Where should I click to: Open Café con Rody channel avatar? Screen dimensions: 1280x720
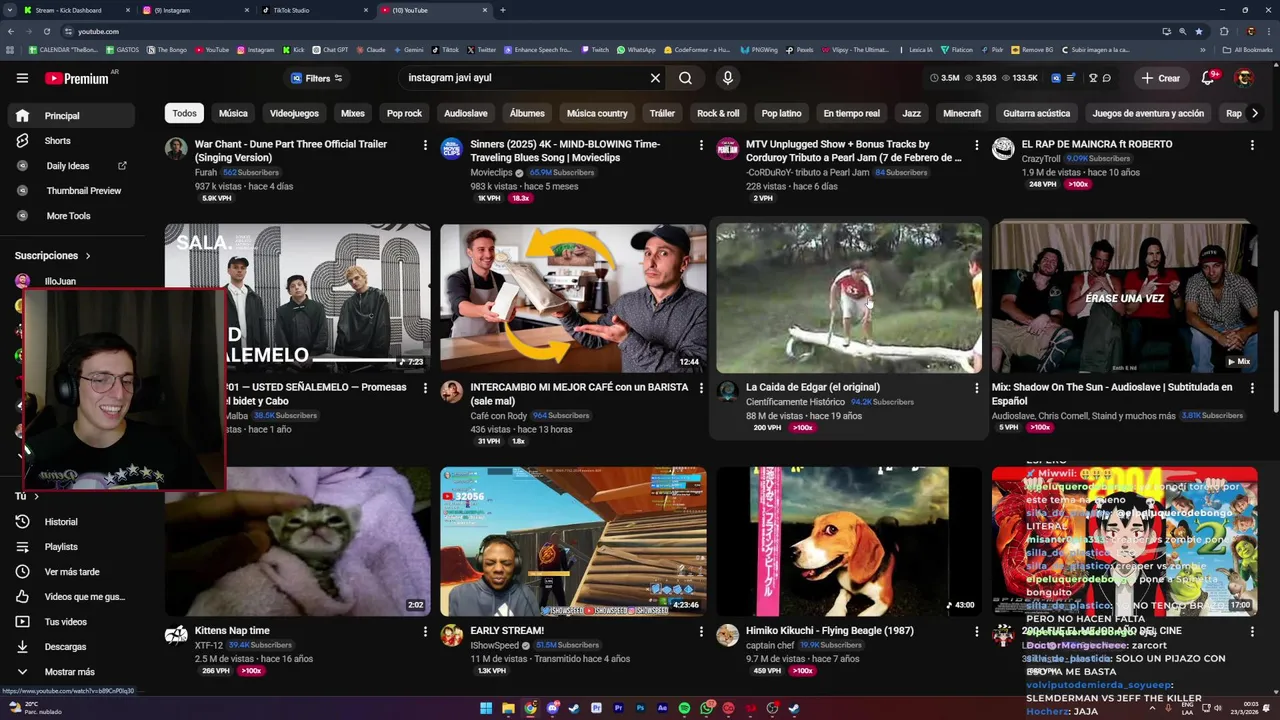point(452,392)
